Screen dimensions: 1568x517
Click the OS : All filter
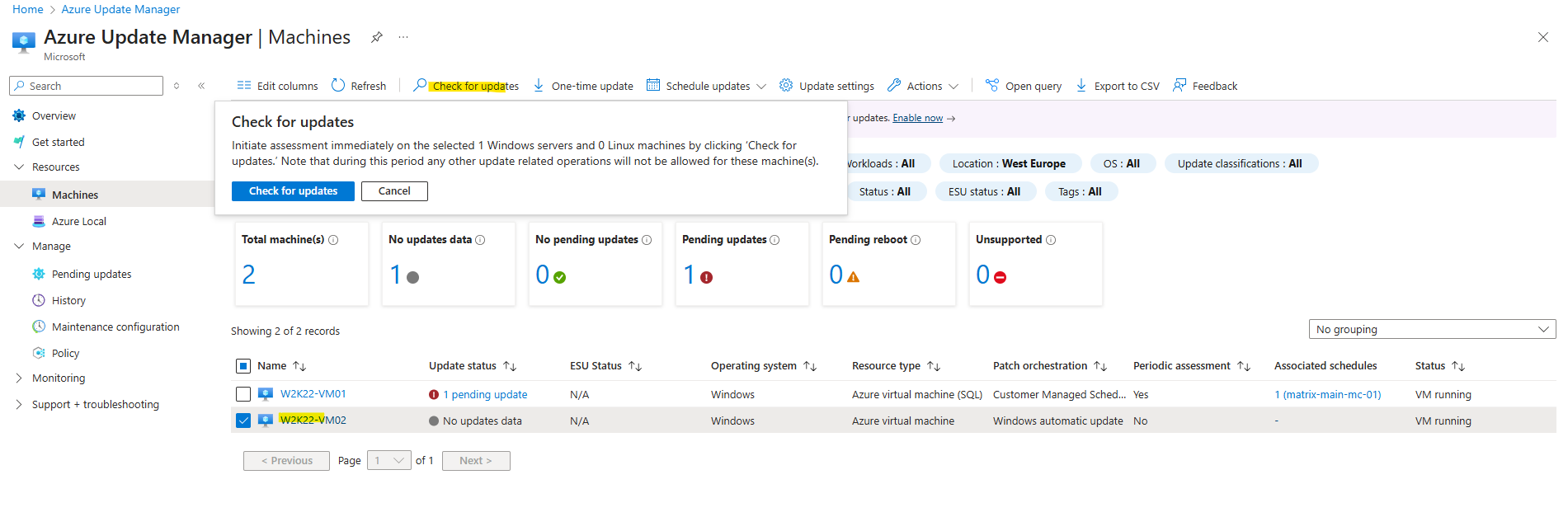click(1122, 164)
